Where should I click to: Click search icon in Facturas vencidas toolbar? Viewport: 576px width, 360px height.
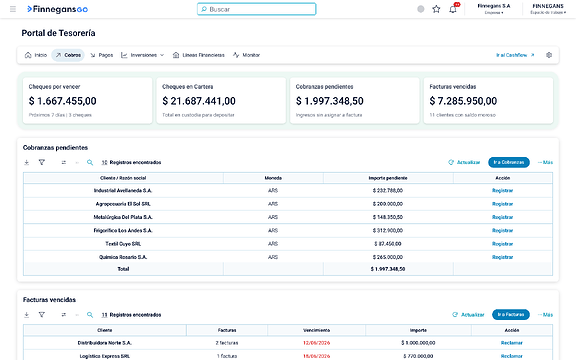click(90, 315)
